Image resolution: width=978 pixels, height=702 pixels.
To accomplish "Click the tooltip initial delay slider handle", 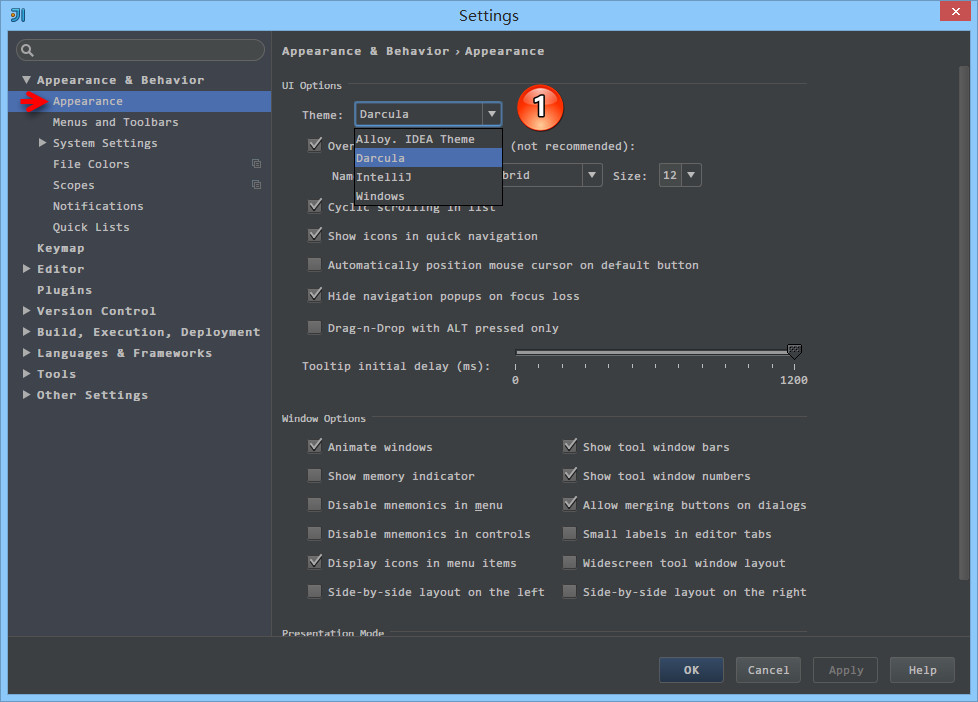I will (794, 352).
